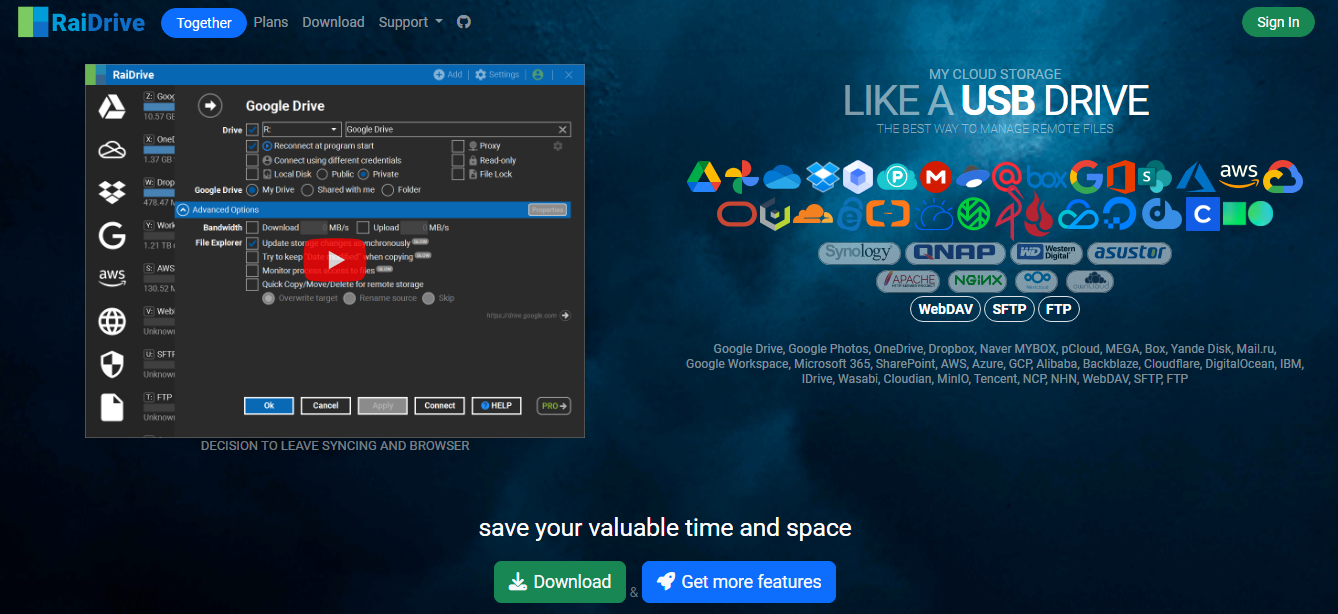Click the Google Workspace G icon
The width and height of the screenshot is (1338, 614).
[x=1086, y=178]
